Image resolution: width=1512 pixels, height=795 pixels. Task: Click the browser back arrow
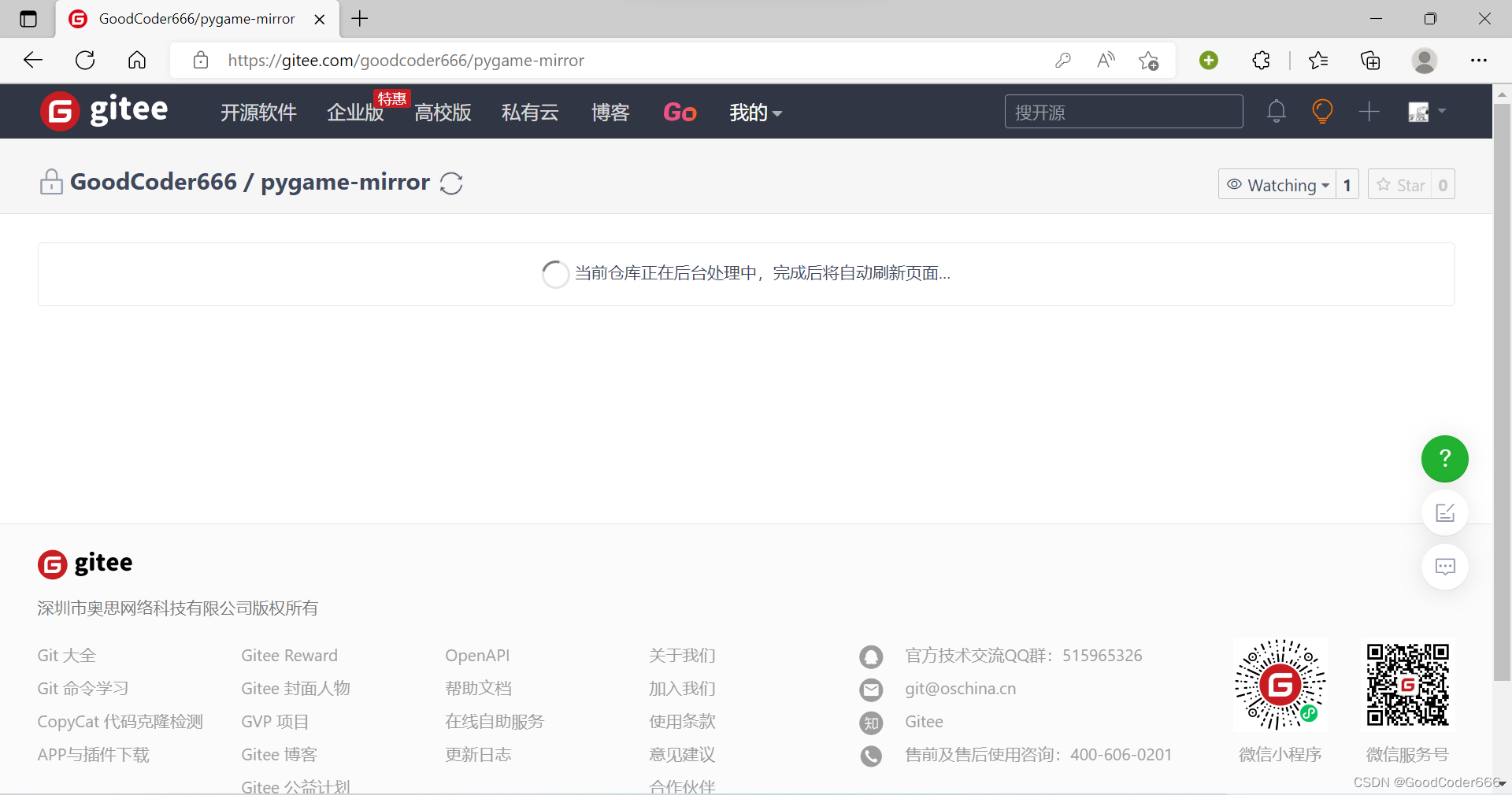[33, 60]
